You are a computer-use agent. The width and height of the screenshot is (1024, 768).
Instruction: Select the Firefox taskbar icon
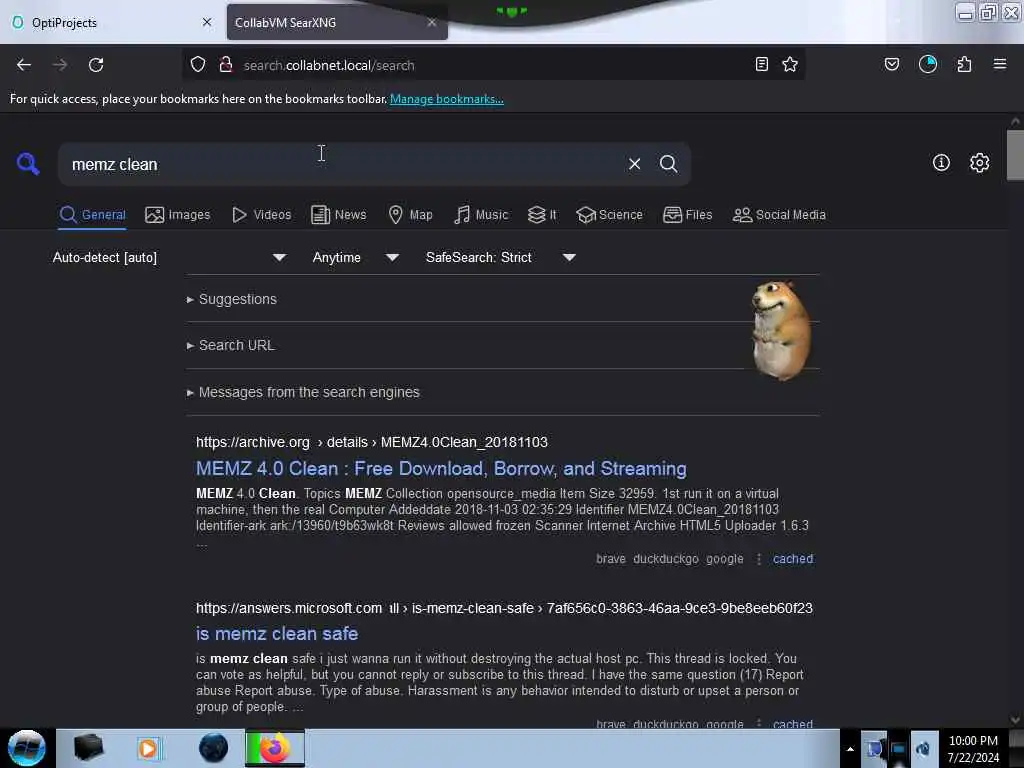[x=275, y=748]
